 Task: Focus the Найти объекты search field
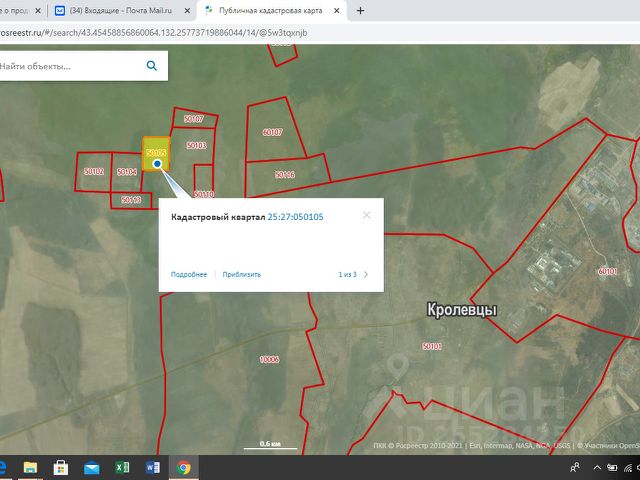pos(70,66)
